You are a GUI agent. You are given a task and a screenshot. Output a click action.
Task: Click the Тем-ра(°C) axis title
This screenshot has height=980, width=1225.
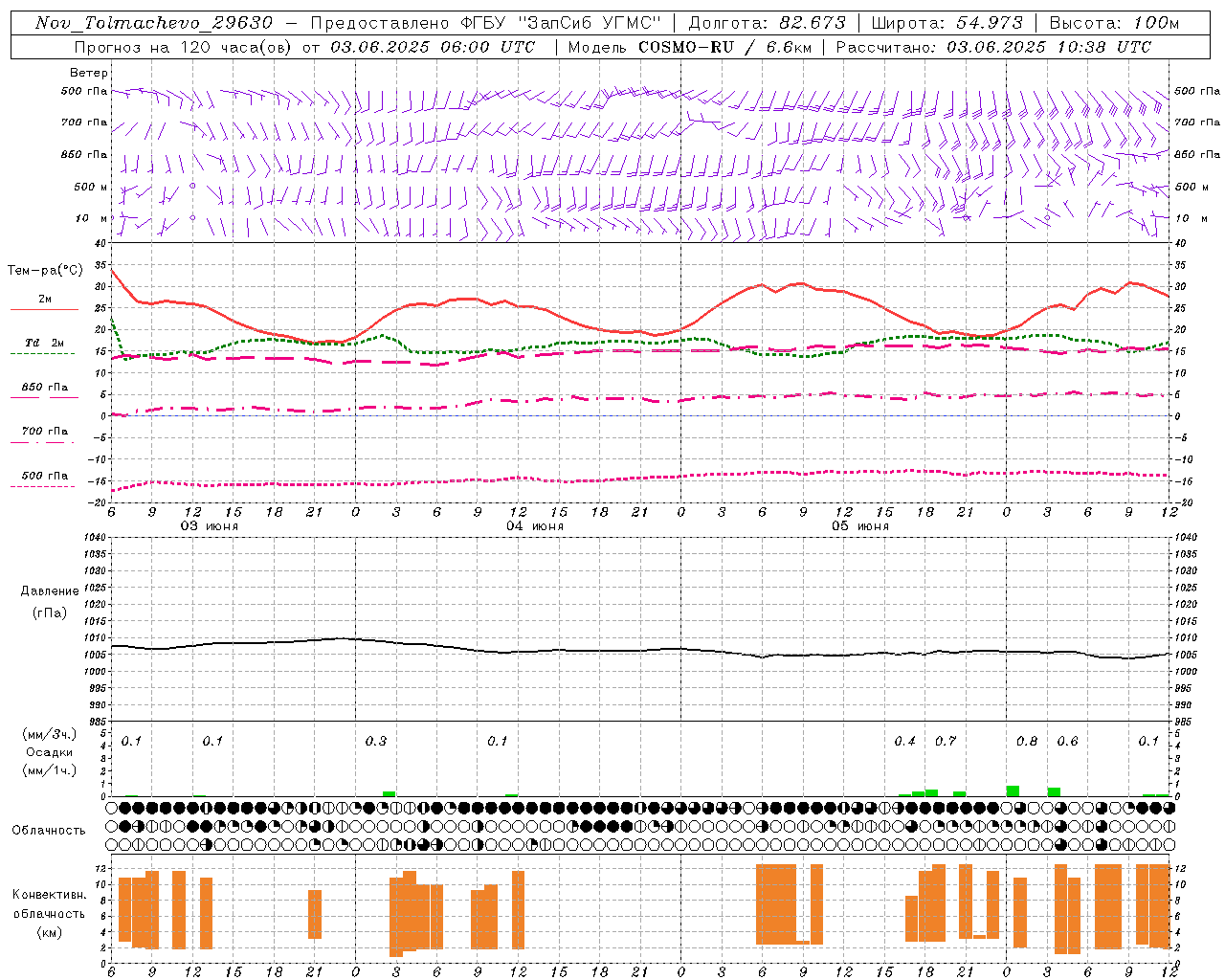45,271
